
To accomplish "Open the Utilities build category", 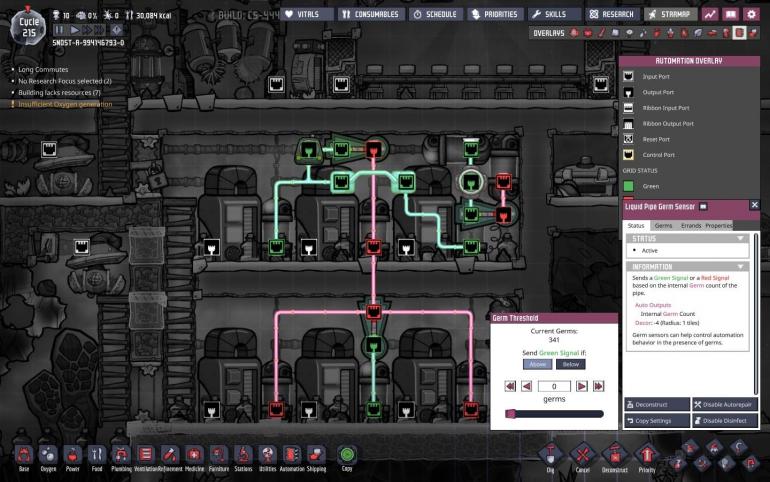I will pyautogui.click(x=268, y=456).
